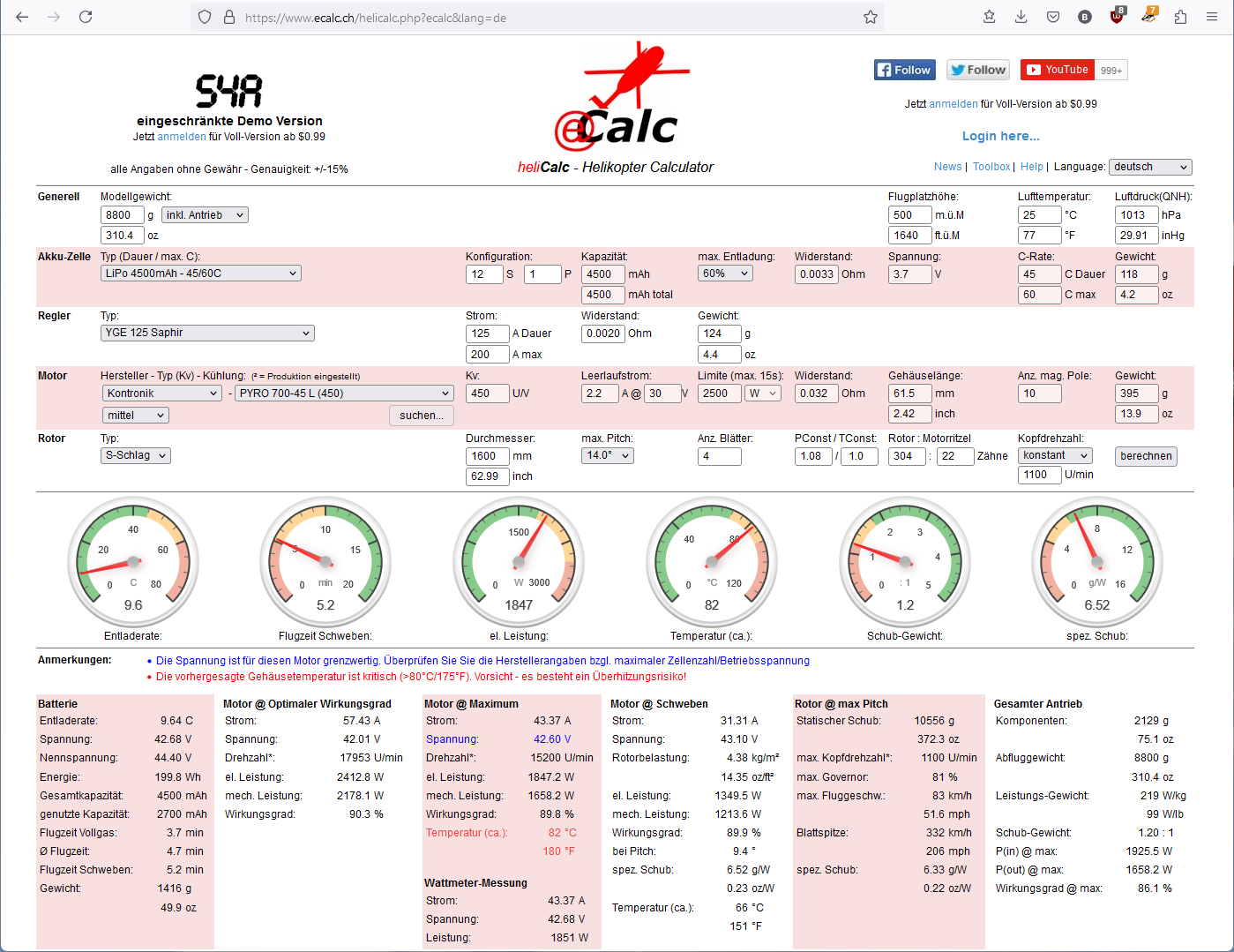Click the YouTube subscribe button
Screen dimensions: 1234x952
pyautogui.click(x=1057, y=70)
